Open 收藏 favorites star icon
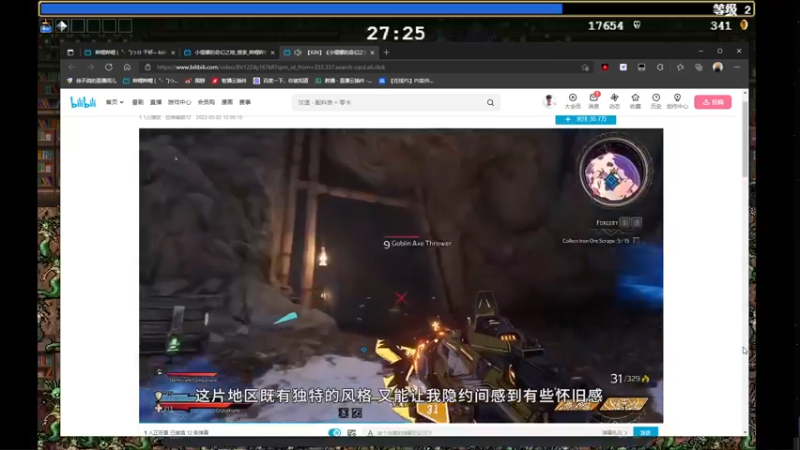Image resolution: width=800 pixels, height=450 pixels. point(635,101)
